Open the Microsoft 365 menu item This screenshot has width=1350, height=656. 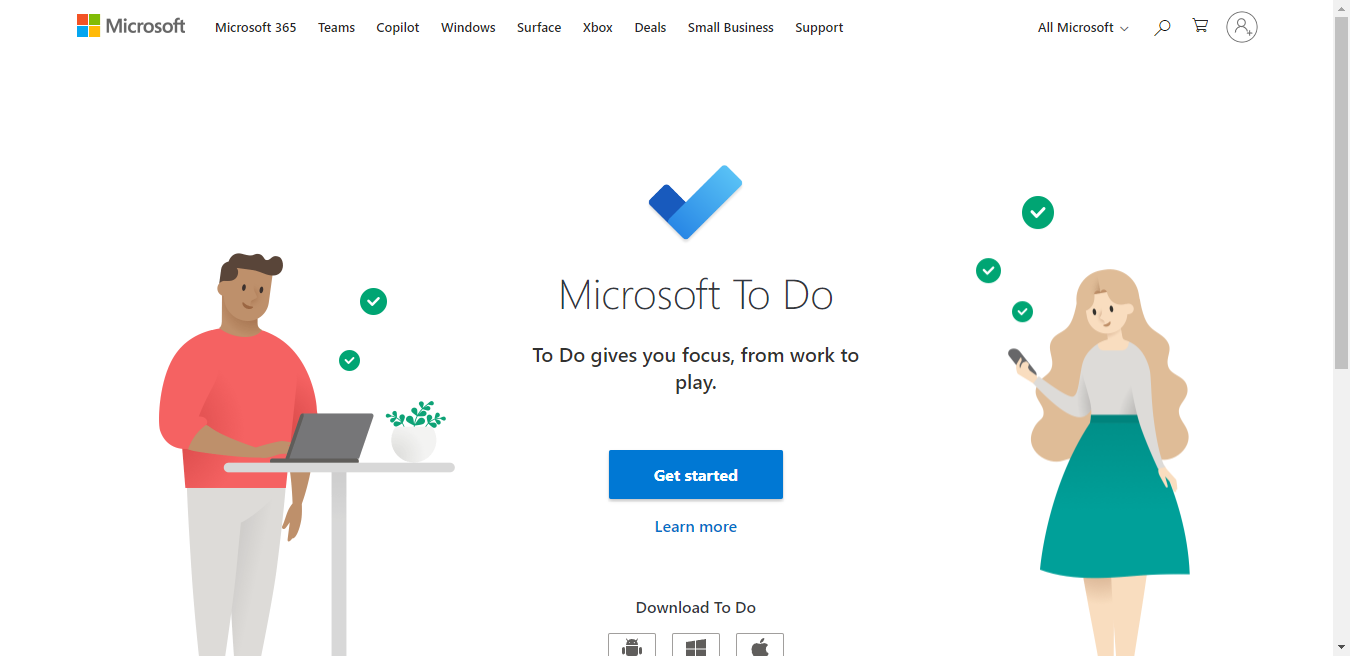[255, 27]
